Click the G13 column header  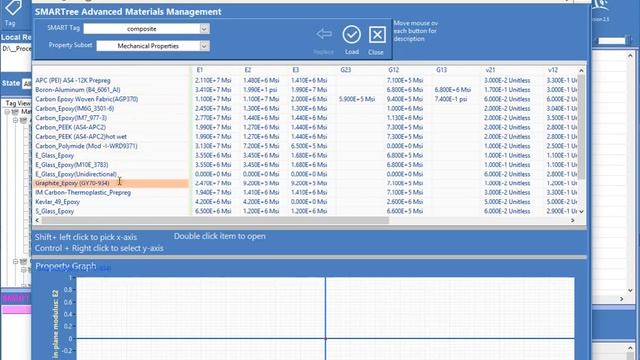[x=441, y=70]
